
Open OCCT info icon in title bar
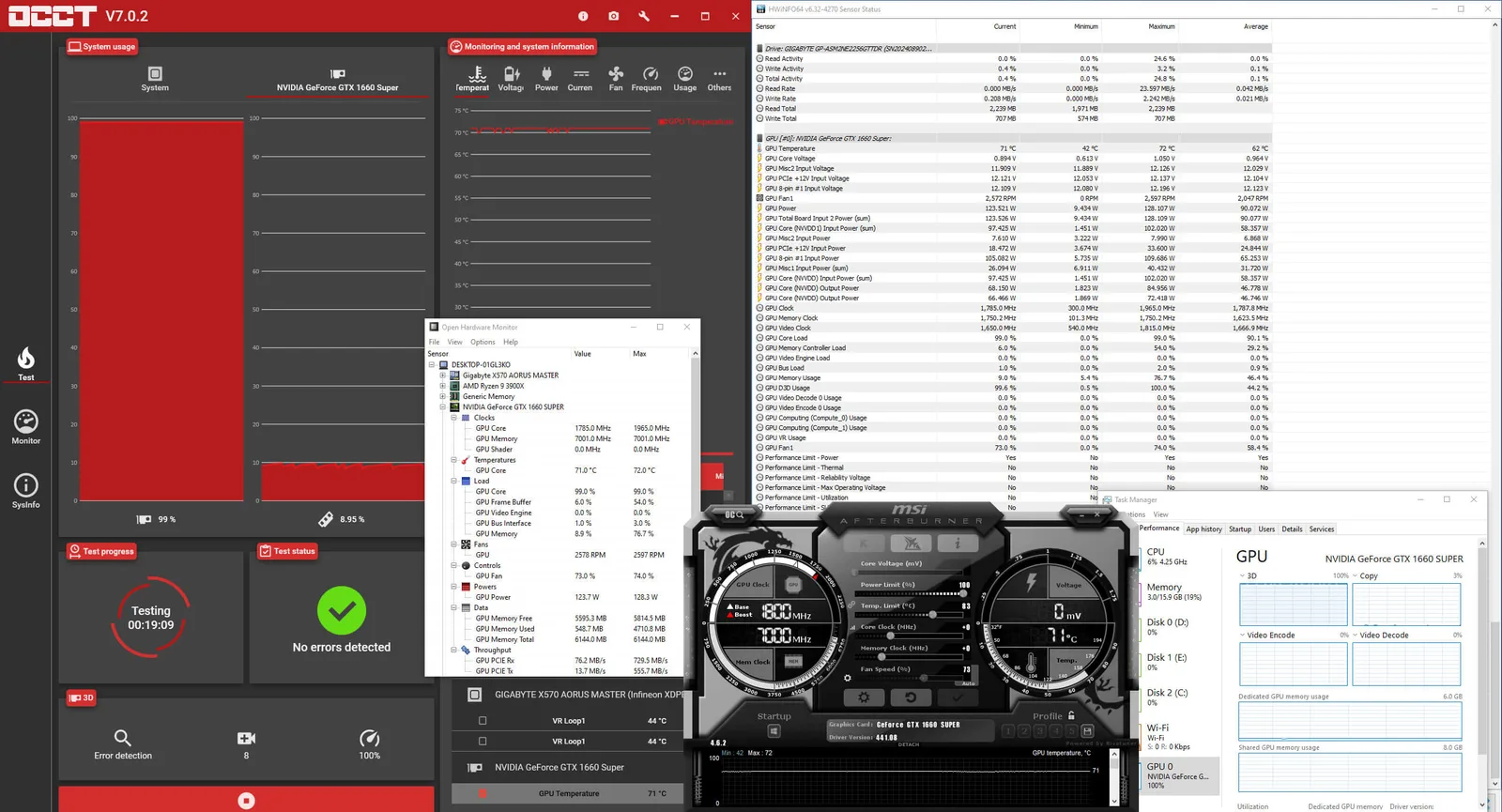click(x=583, y=16)
